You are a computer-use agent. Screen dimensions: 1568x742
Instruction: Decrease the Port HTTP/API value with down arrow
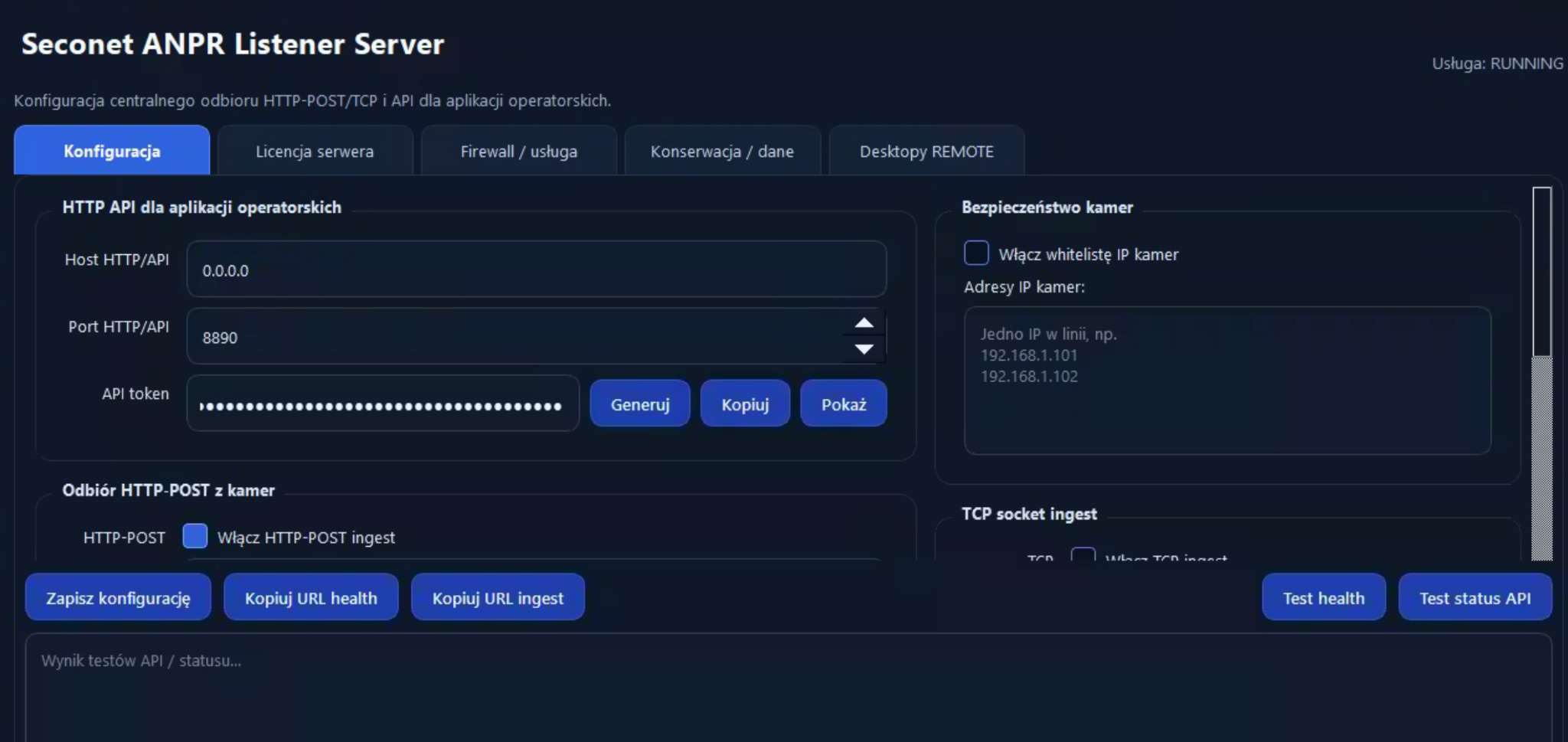[x=864, y=349]
